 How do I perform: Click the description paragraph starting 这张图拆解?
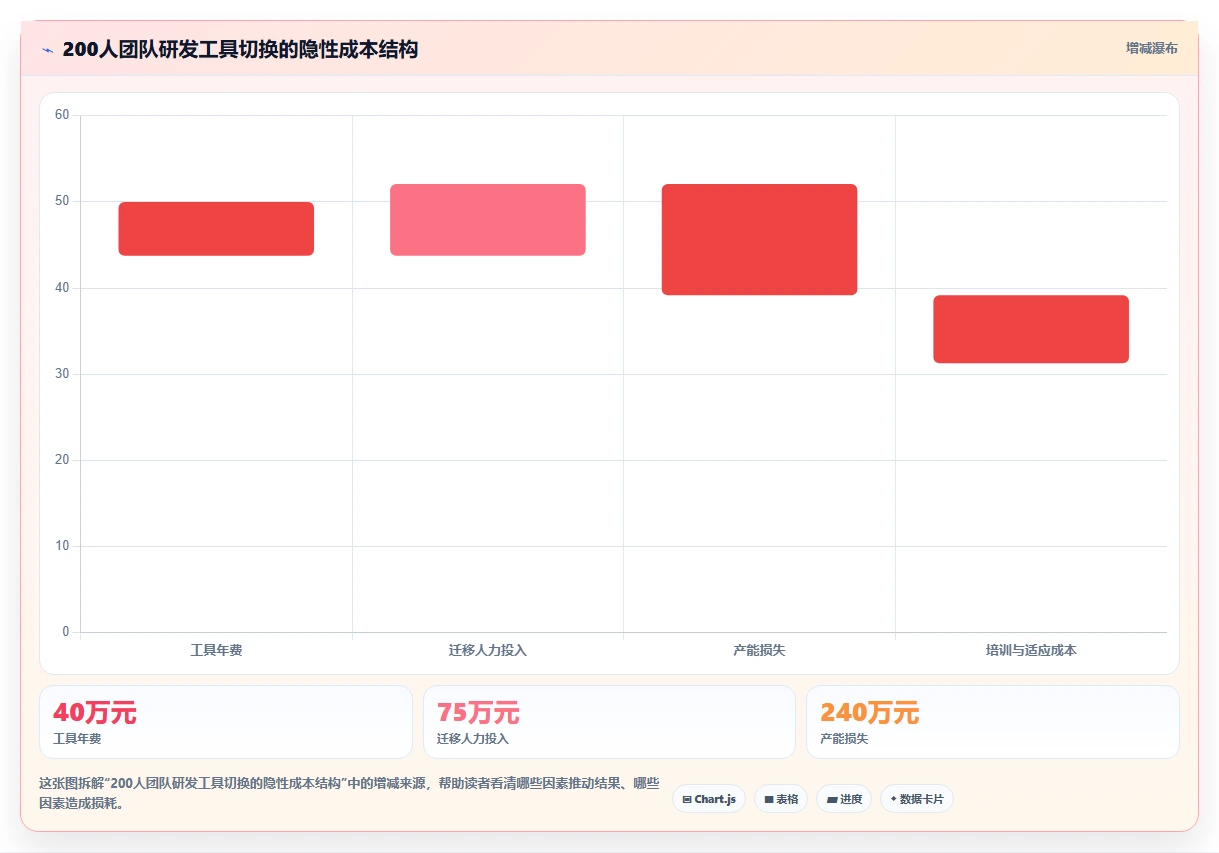(x=349, y=793)
